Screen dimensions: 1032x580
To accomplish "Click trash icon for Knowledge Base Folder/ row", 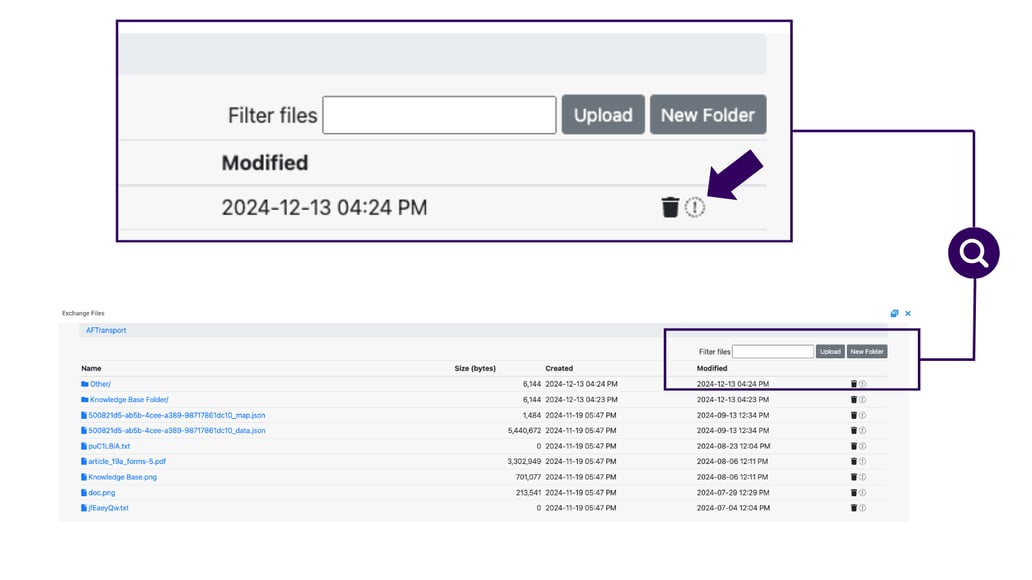I will click(x=854, y=400).
